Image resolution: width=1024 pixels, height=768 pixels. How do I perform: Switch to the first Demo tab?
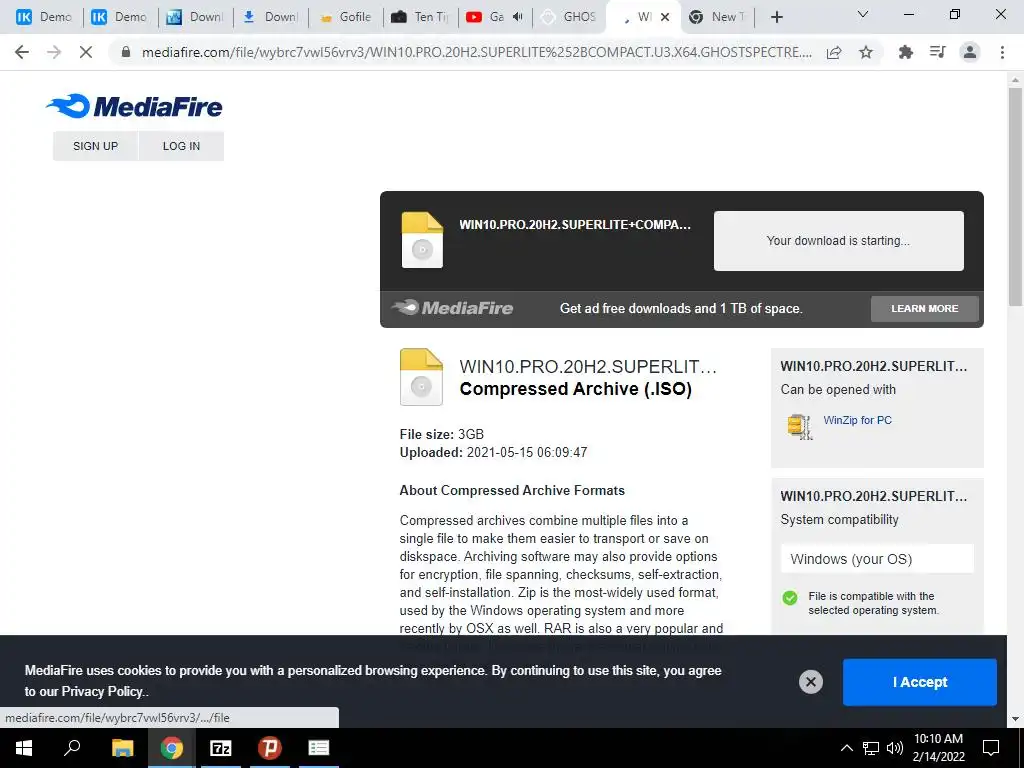click(44, 17)
